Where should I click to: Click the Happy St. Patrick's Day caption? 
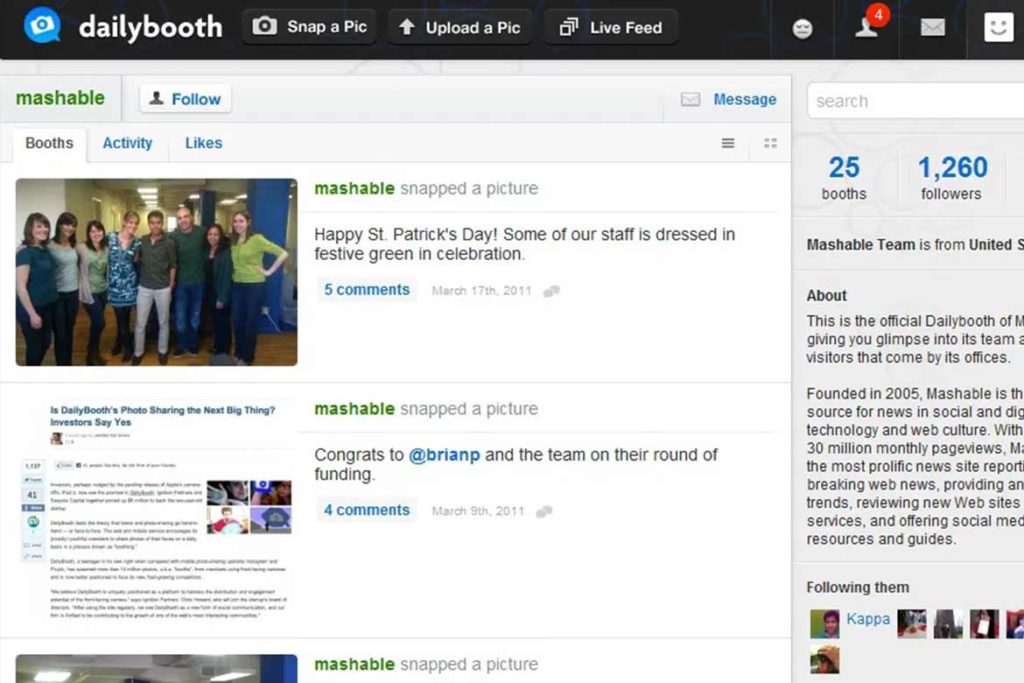pos(524,244)
